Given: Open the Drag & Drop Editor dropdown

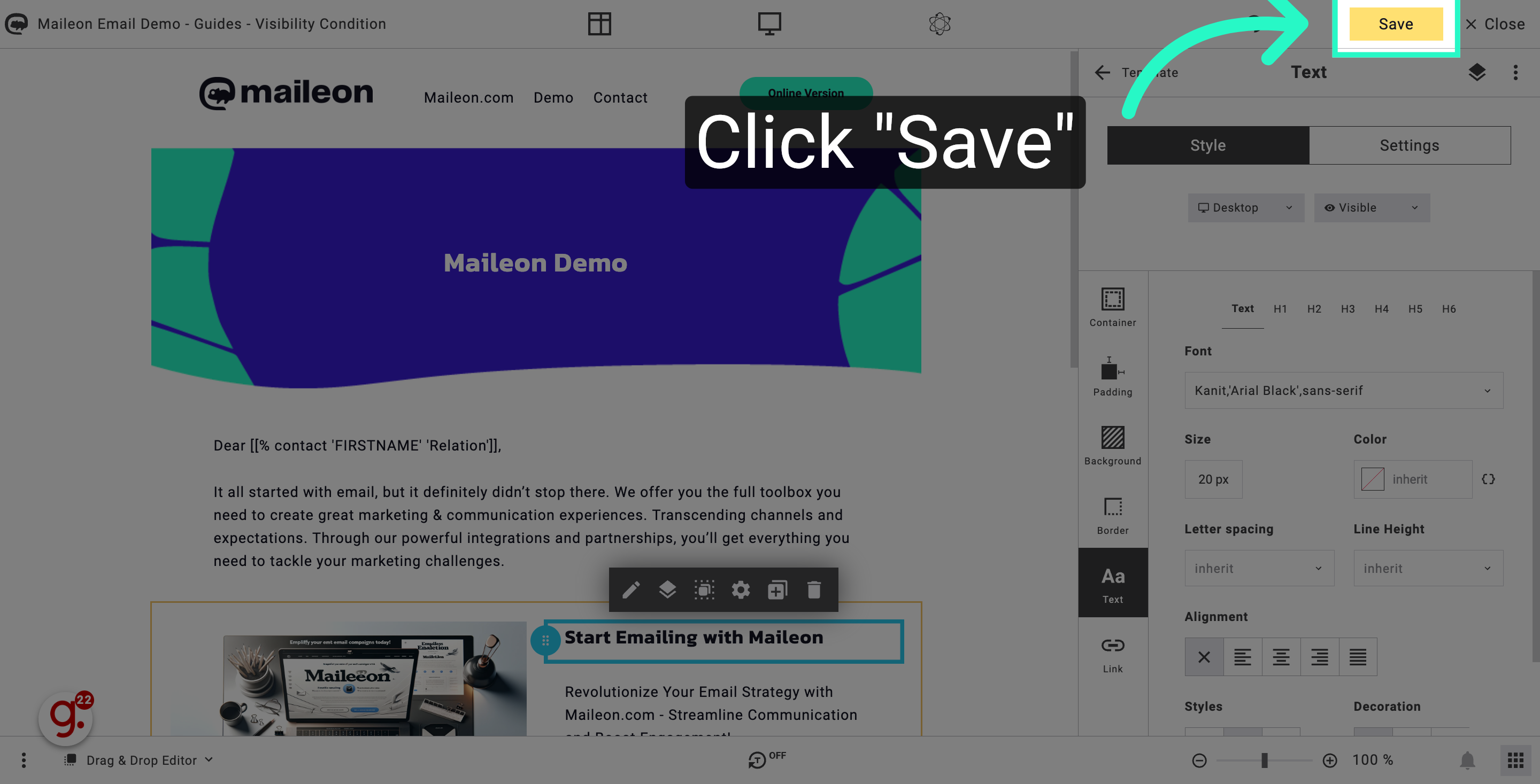Looking at the screenshot, I should point(138,760).
